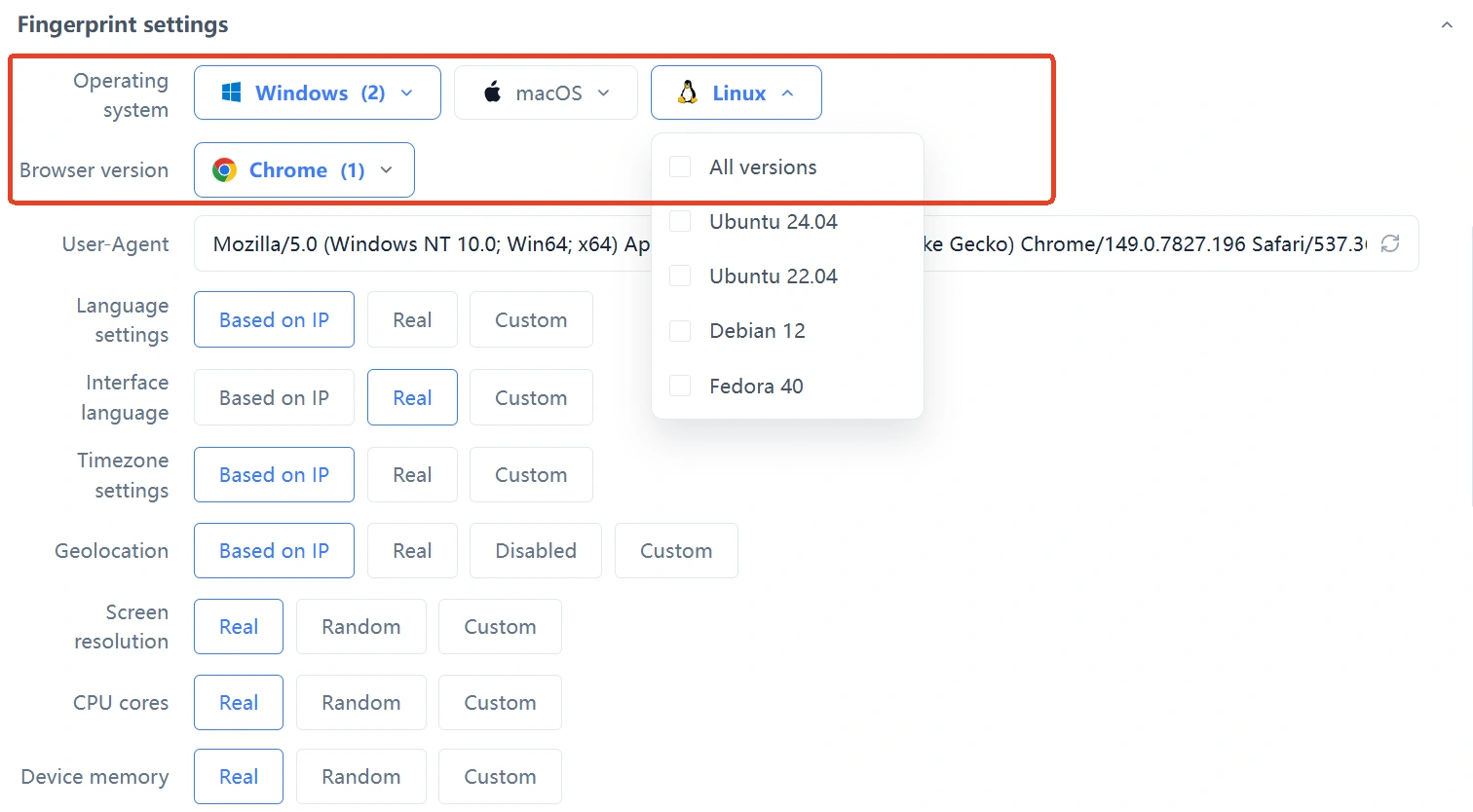Set Geolocation to Based on IP
1473x812 pixels.
tap(274, 550)
